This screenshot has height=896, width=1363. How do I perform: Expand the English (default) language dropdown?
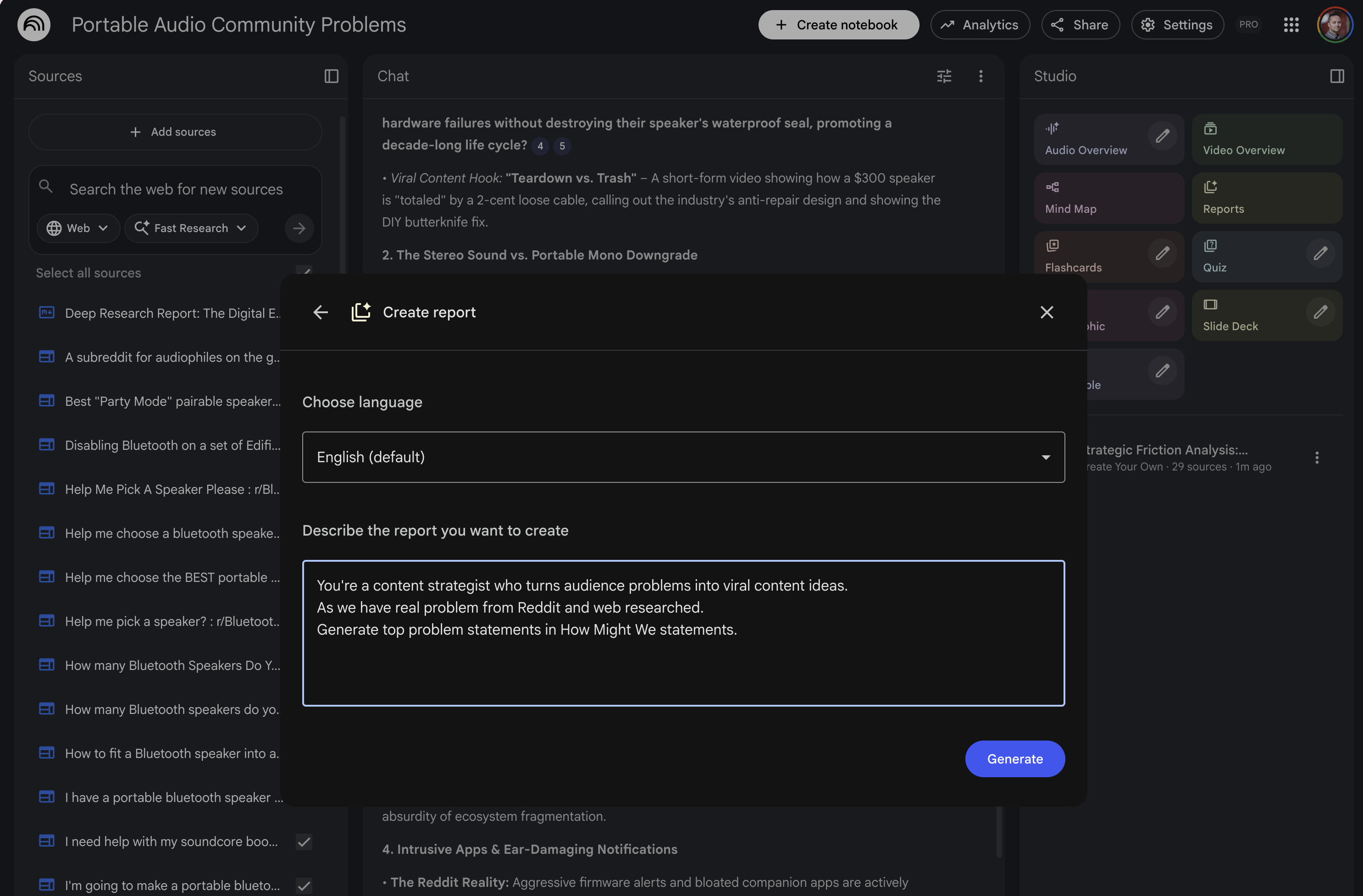(683, 457)
